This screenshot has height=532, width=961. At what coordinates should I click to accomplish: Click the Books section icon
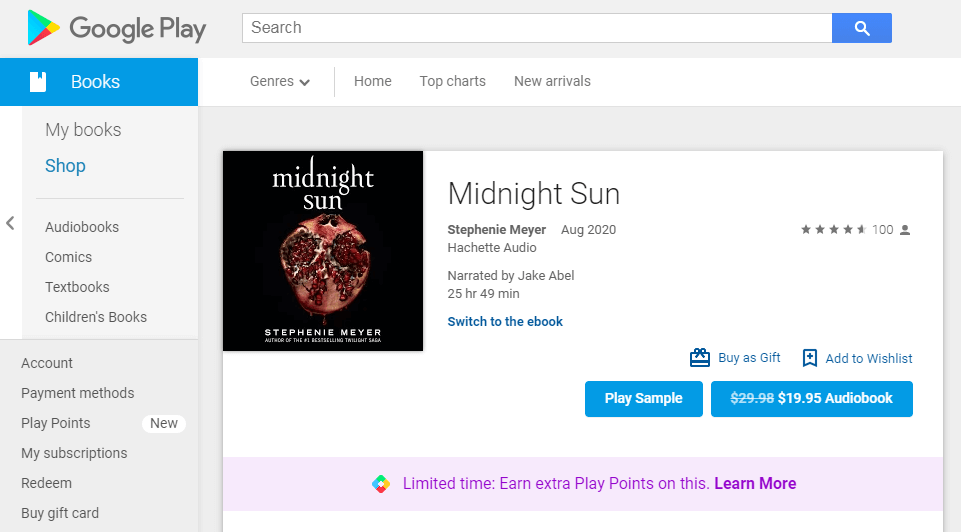coord(38,82)
